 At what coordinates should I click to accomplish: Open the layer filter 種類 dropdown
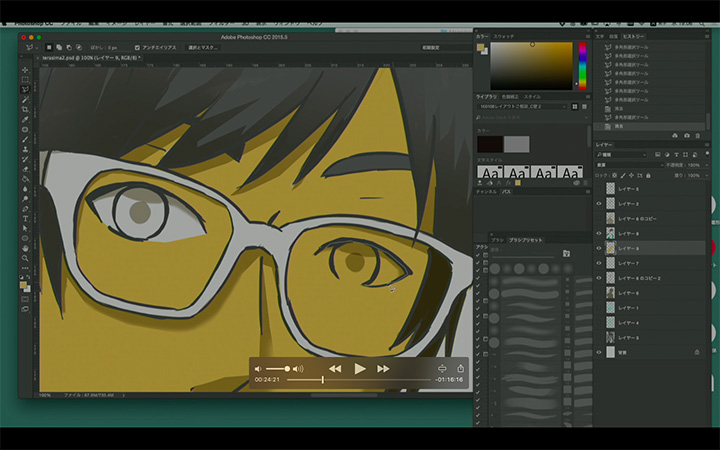click(x=621, y=155)
